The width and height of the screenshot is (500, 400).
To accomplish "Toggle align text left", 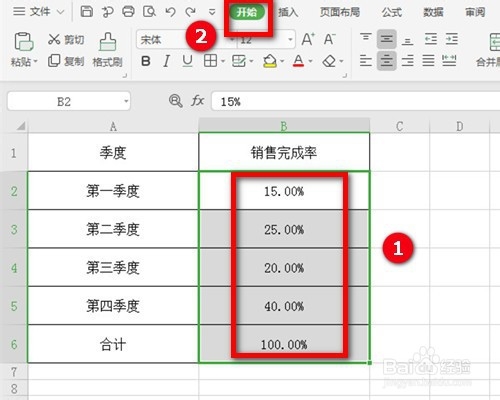I will [366, 61].
